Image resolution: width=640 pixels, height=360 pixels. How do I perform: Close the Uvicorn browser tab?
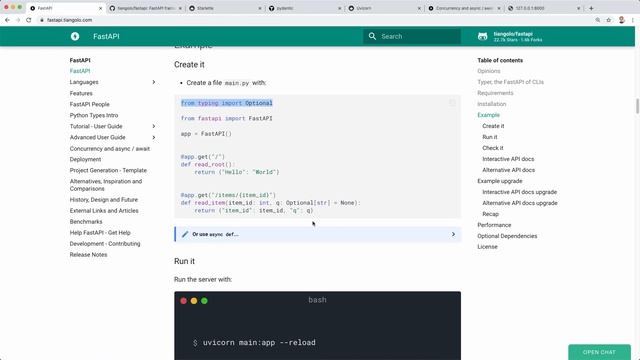[419, 8]
